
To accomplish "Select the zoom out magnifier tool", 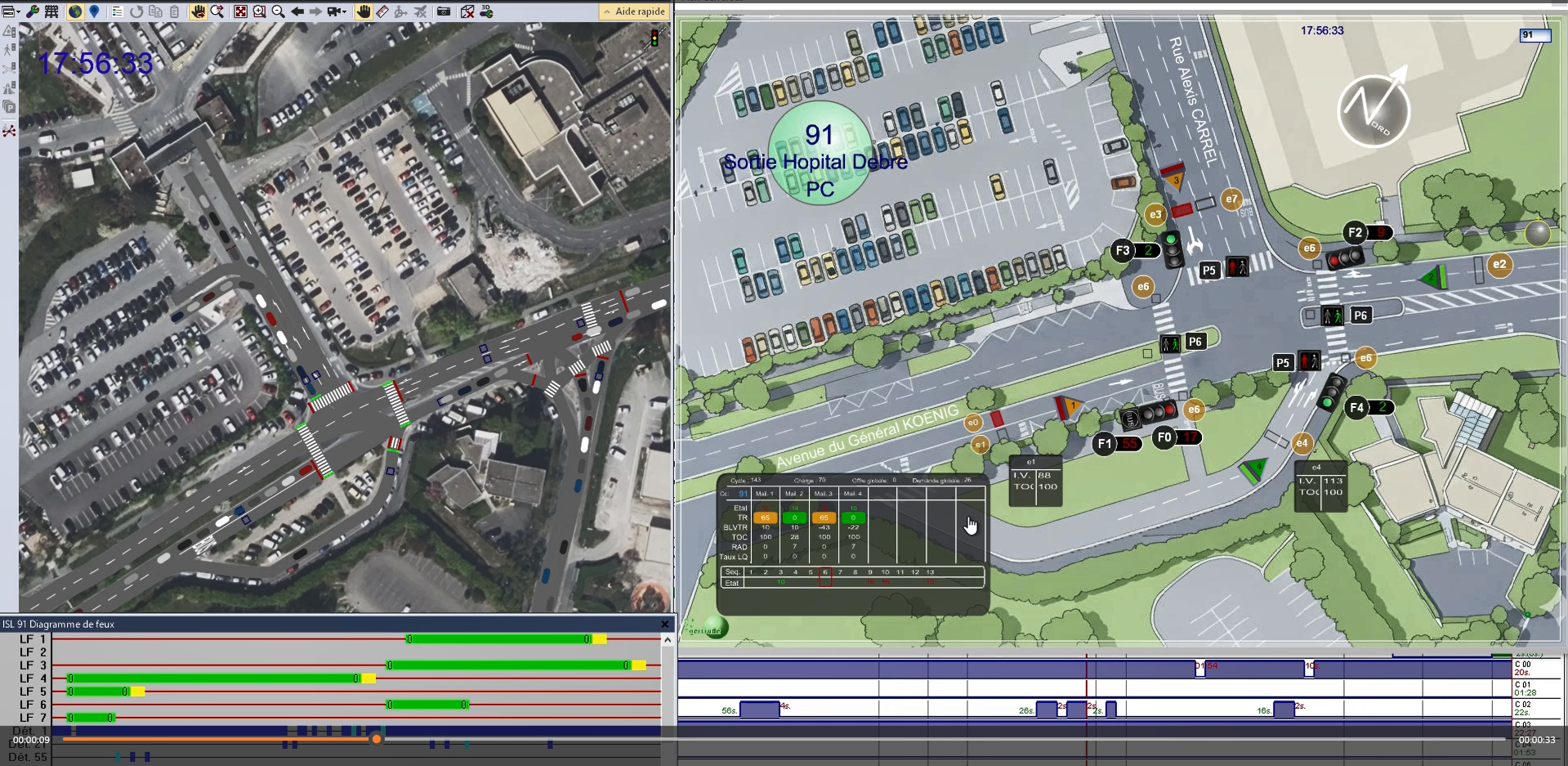I will (278, 11).
